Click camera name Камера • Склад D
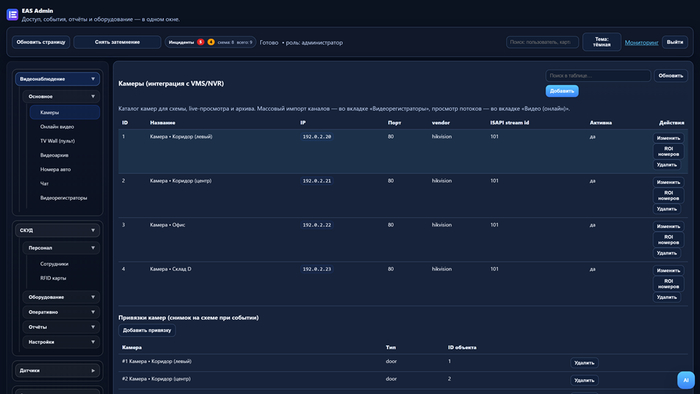Viewport: 700px width, 394px height. pos(171,269)
